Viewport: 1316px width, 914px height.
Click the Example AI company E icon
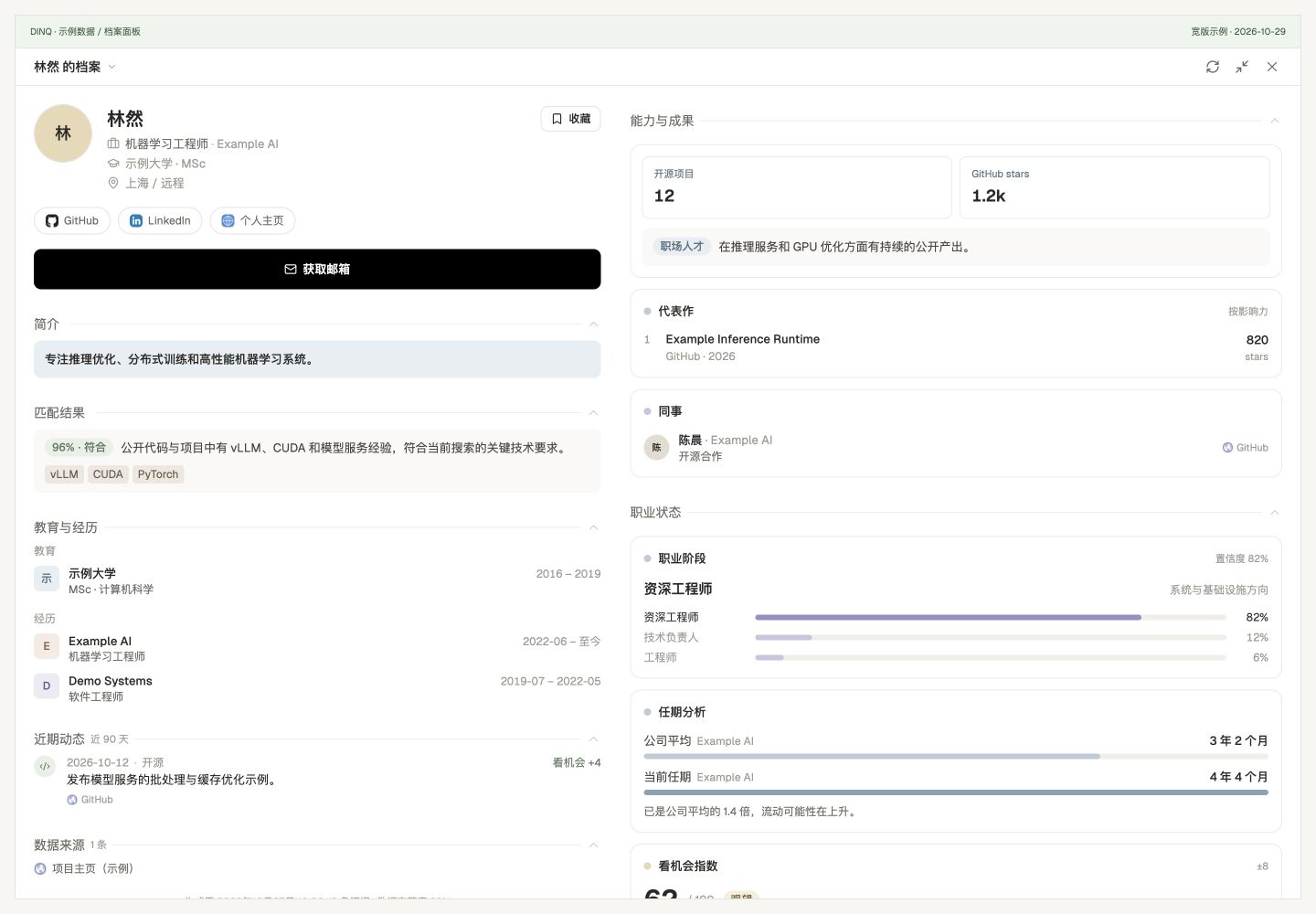(x=47, y=646)
